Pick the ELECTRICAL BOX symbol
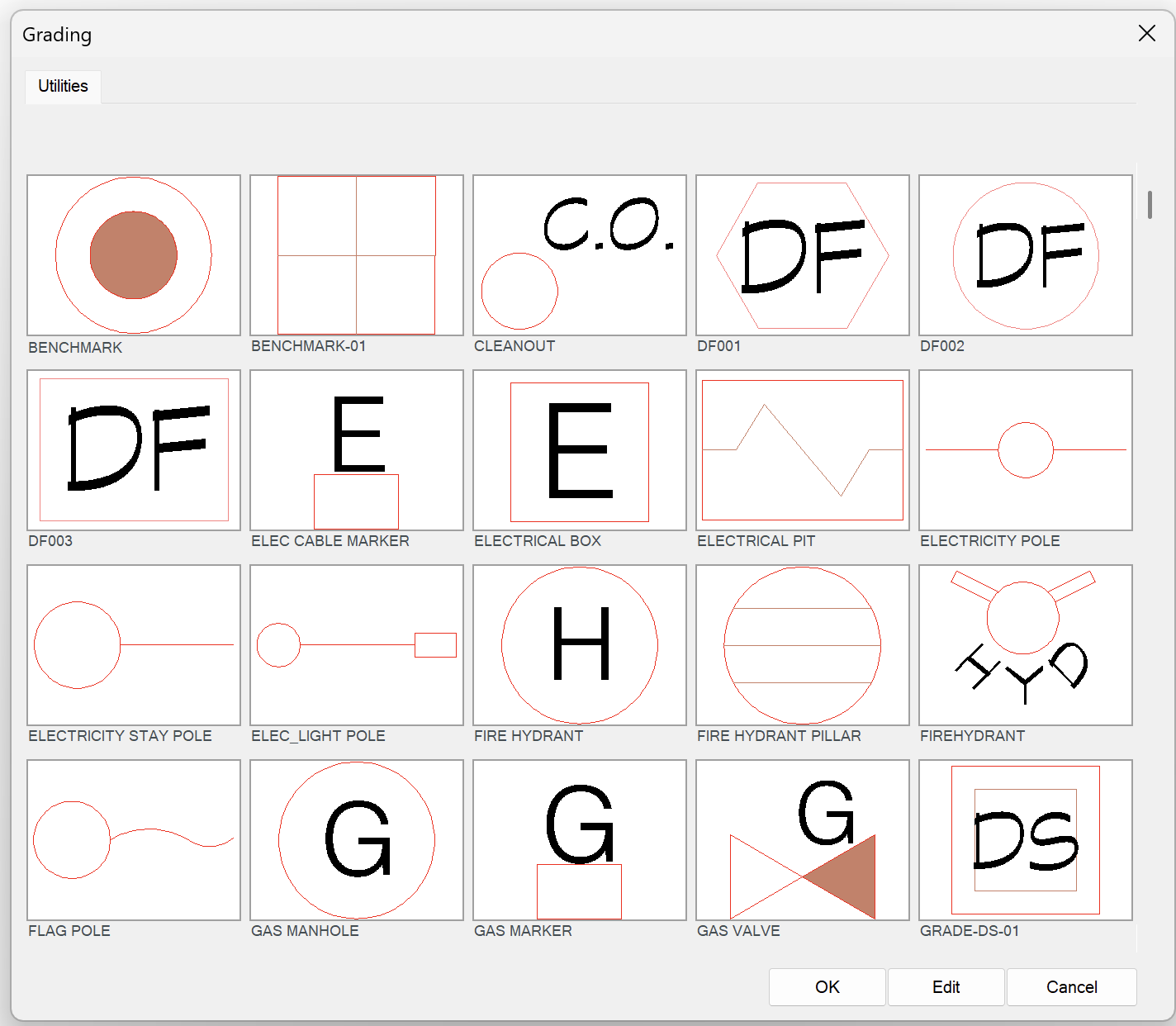Image resolution: width=1176 pixels, height=1026 pixels. point(580,450)
